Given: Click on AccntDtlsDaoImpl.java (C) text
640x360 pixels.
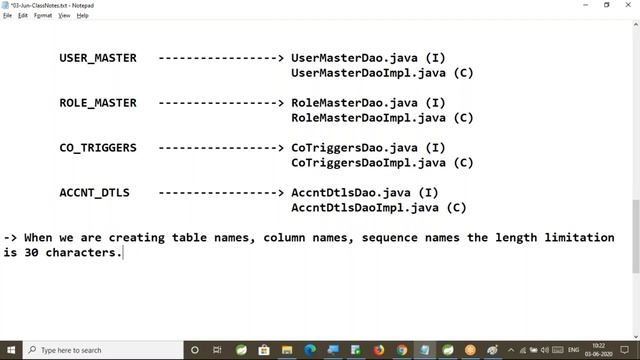Looking at the screenshot, I should [x=379, y=208].
